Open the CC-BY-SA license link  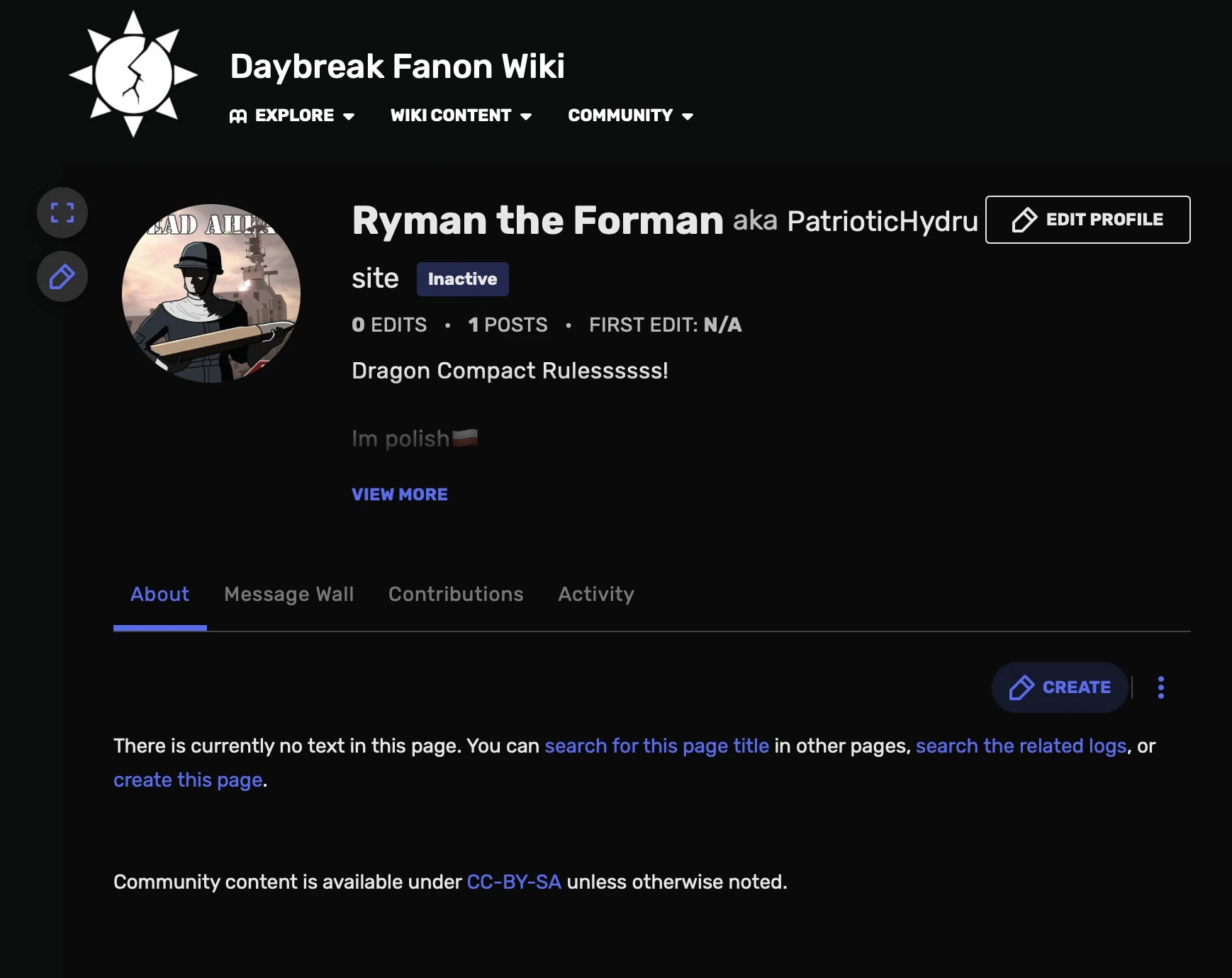click(514, 882)
